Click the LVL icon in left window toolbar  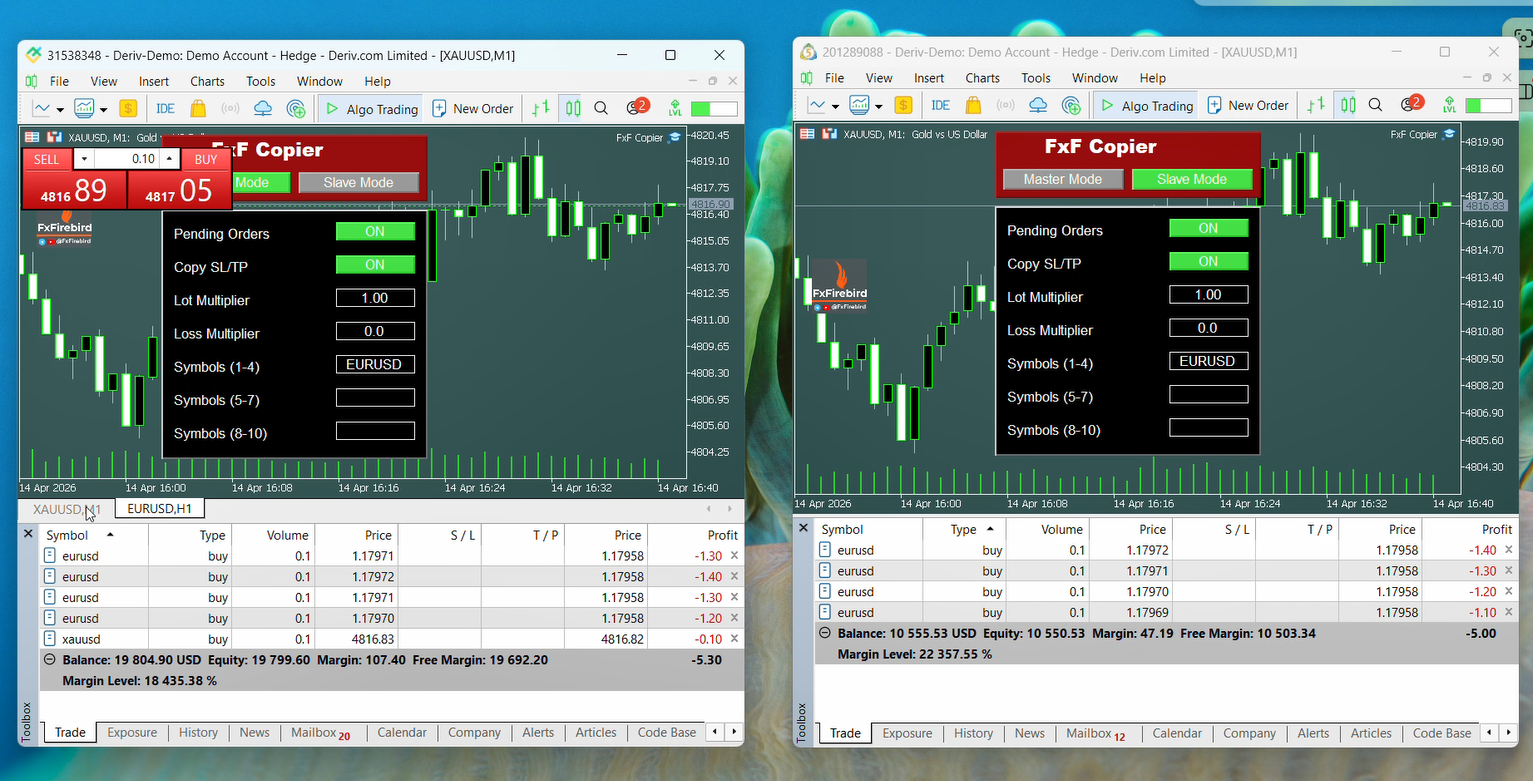pos(676,109)
